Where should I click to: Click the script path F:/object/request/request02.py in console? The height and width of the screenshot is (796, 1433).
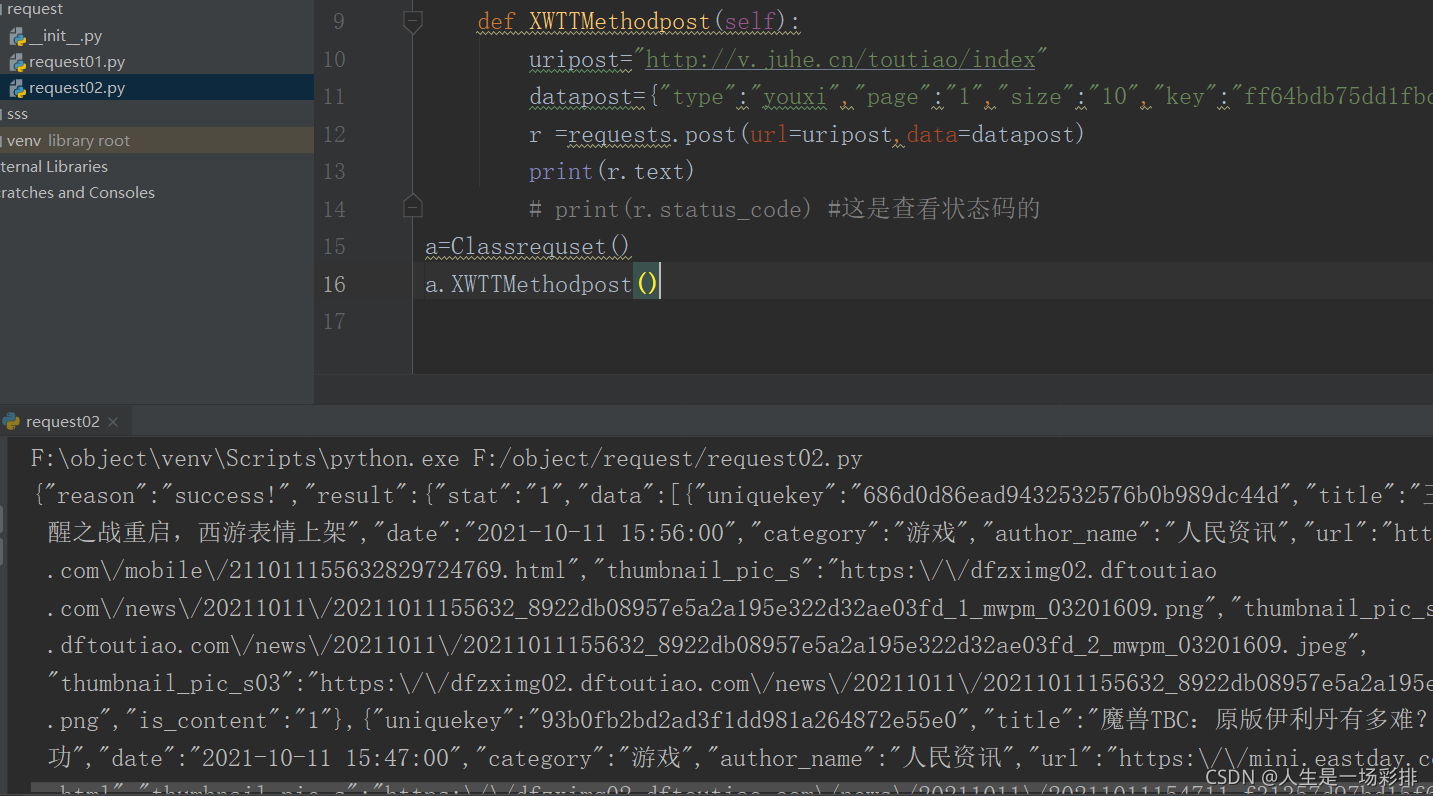click(x=667, y=459)
